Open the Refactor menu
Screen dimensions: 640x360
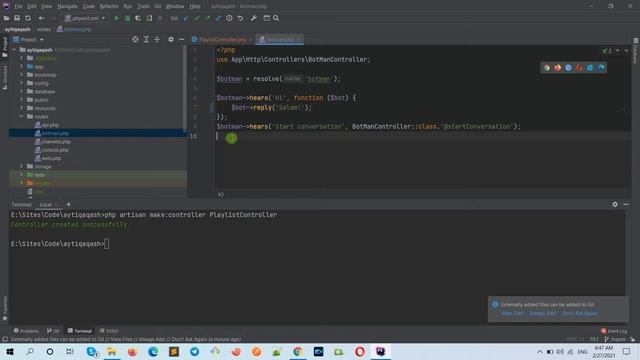point(109,7)
